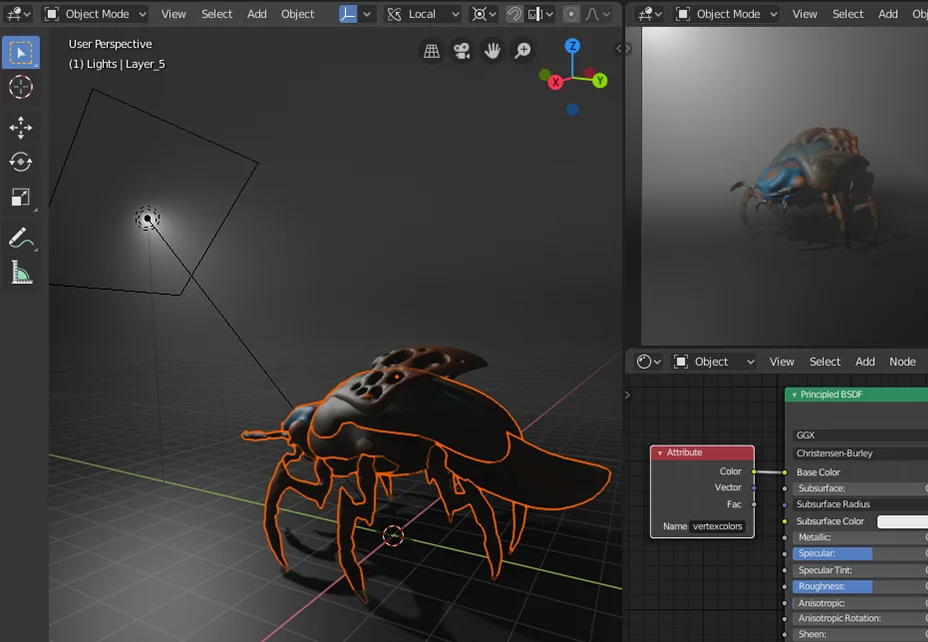Switch to the 3D Cursor tool
Image resolution: width=928 pixels, height=642 pixels.
[x=21, y=88]
